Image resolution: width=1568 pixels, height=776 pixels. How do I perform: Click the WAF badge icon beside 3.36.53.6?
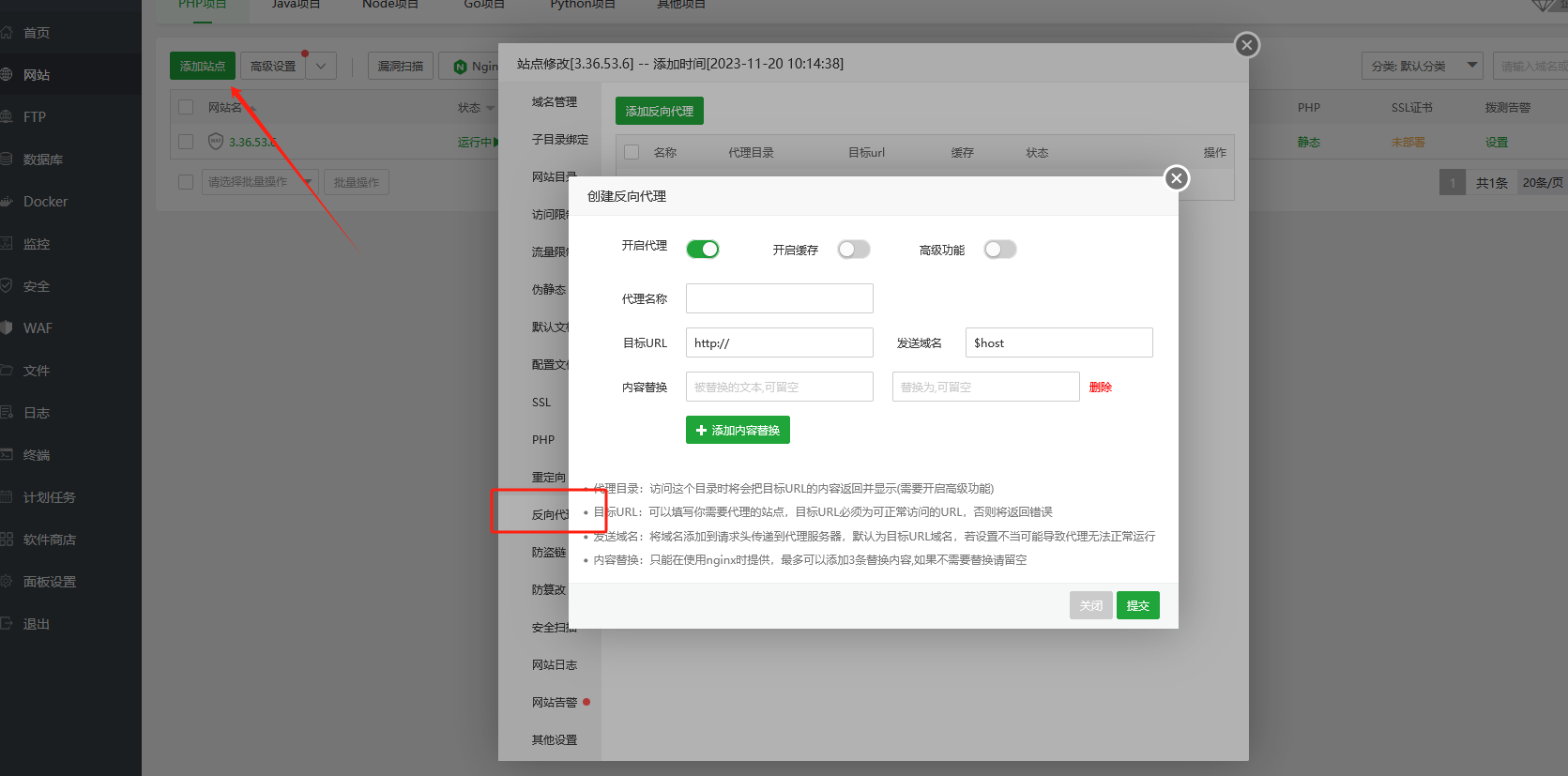pos(215,142)
